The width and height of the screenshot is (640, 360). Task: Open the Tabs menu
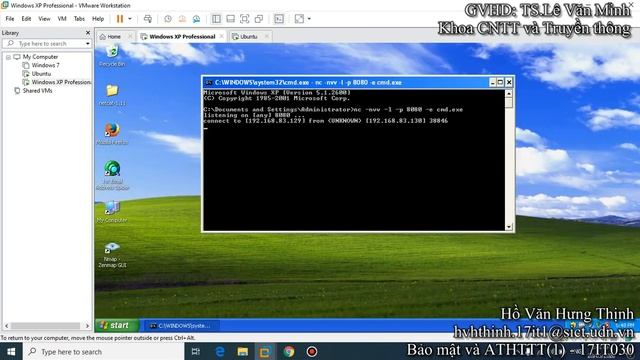79,19
